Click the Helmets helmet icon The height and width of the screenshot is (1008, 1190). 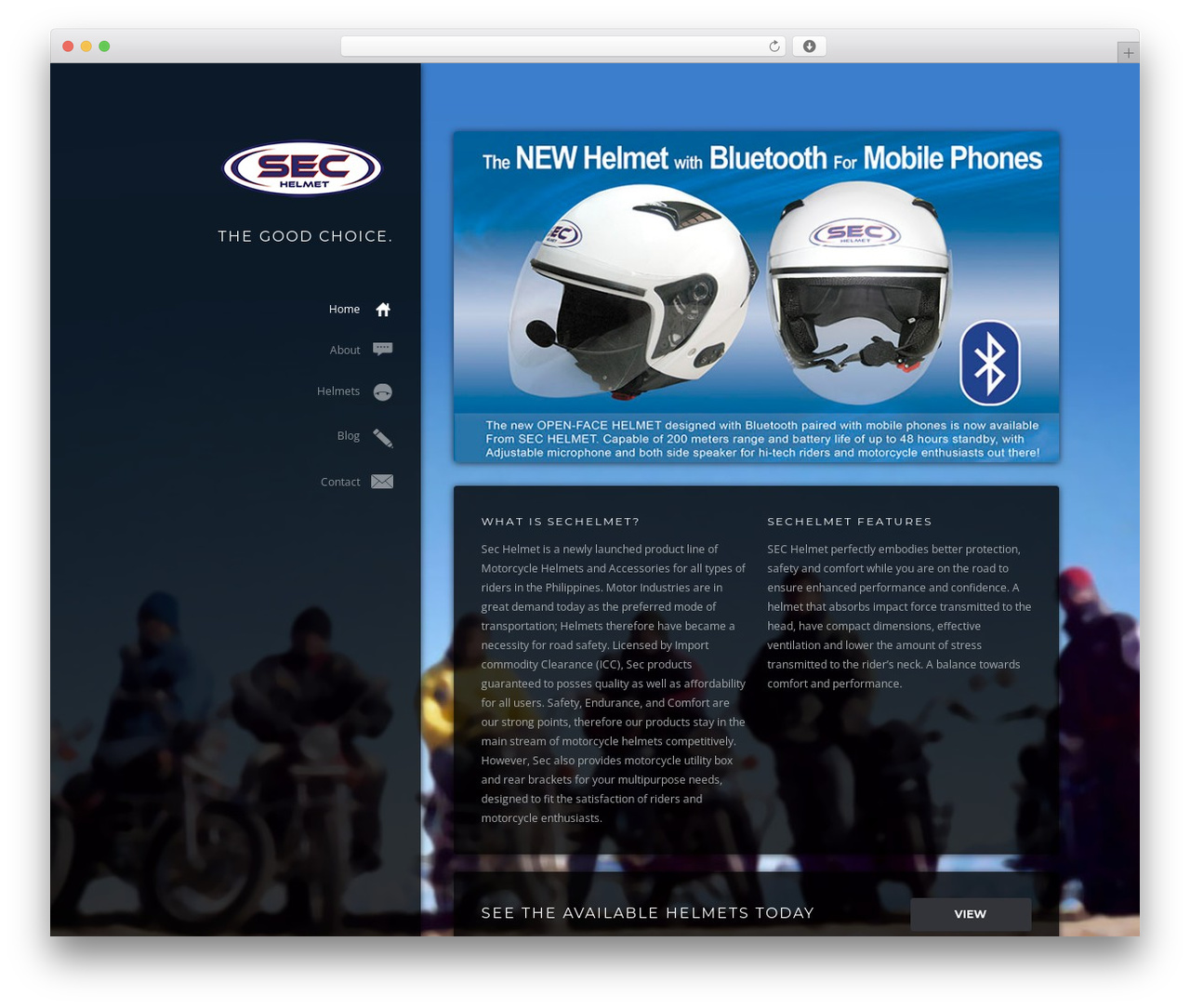[x=383, y=392]
